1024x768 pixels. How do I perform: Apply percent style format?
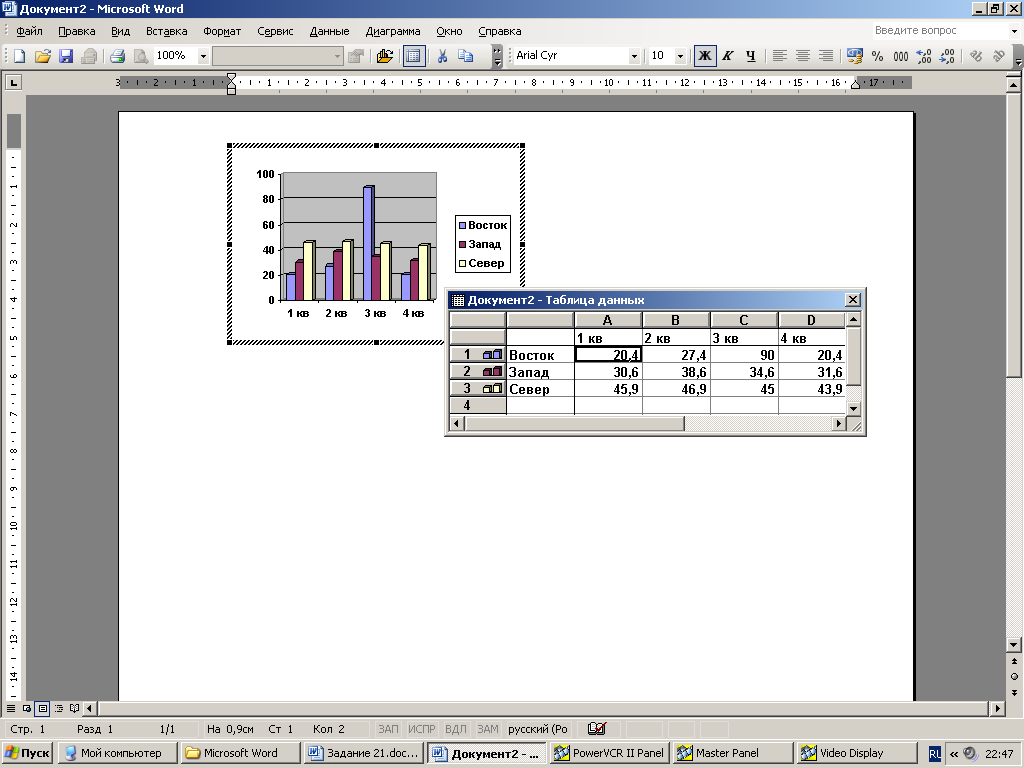[877, 56]
